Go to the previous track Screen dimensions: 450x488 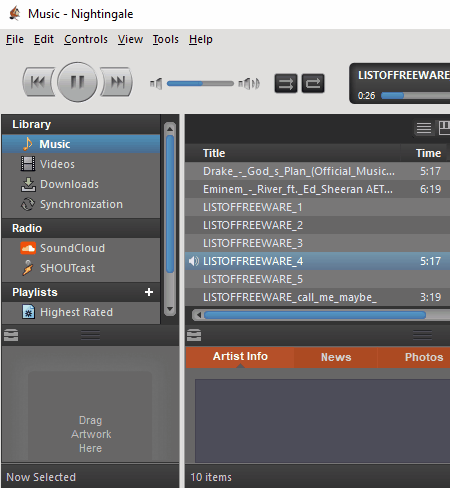pyautogui.click(x=38, y=82)
